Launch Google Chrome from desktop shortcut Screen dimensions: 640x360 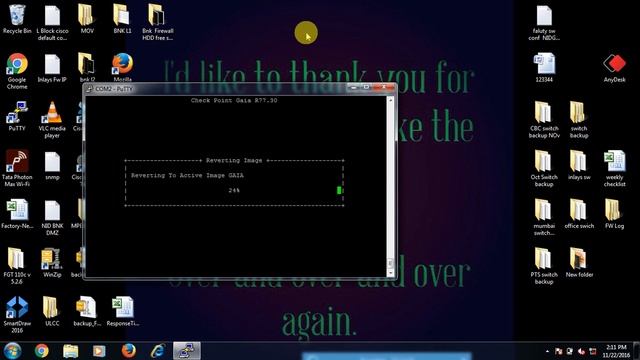[x=17, y=71]
